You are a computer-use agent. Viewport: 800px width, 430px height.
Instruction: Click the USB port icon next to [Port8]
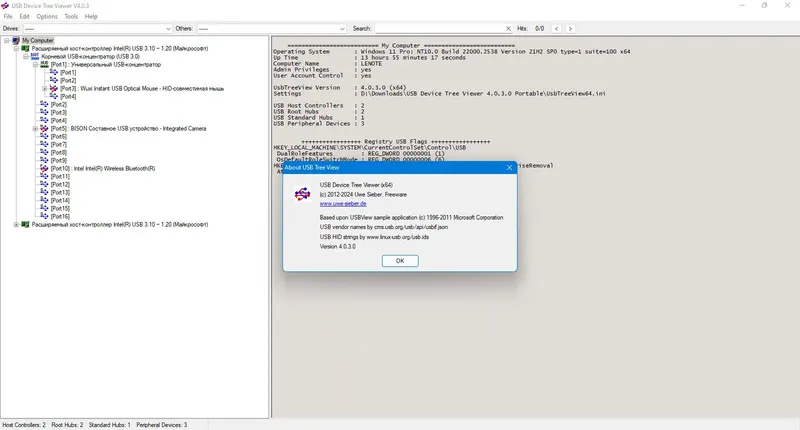click(x=44, y=153)
